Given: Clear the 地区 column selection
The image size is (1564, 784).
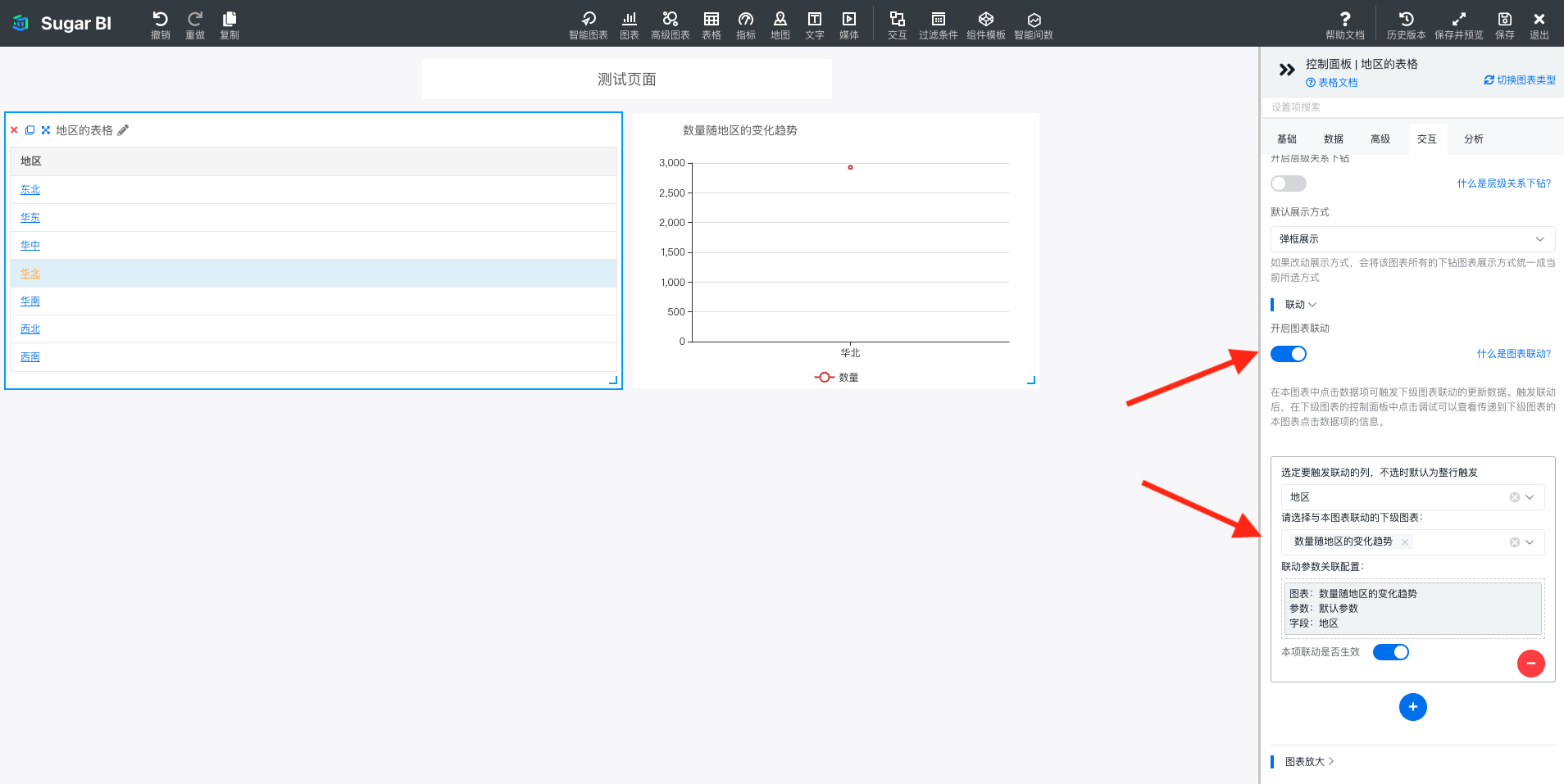Looking at the screenshot, I should (1515, 497).
